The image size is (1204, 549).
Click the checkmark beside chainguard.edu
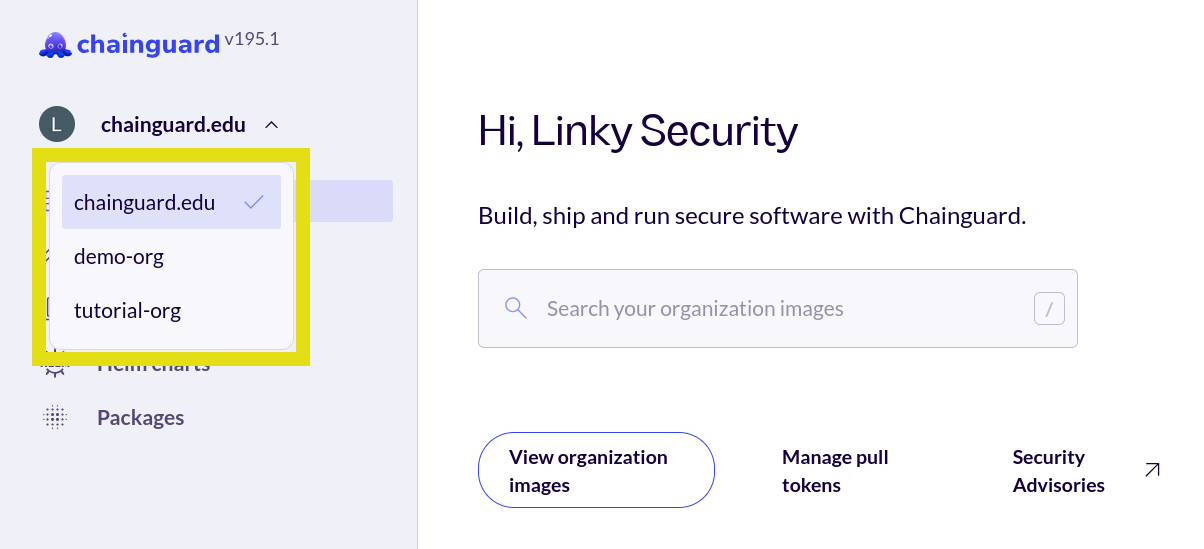pyautogui.click(x=254, y=202)
